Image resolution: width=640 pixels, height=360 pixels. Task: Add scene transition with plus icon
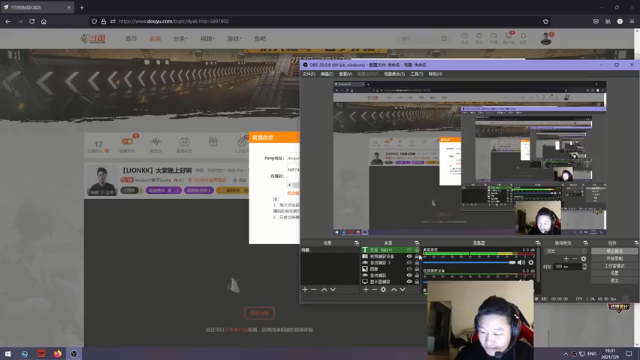click(566, 259)
